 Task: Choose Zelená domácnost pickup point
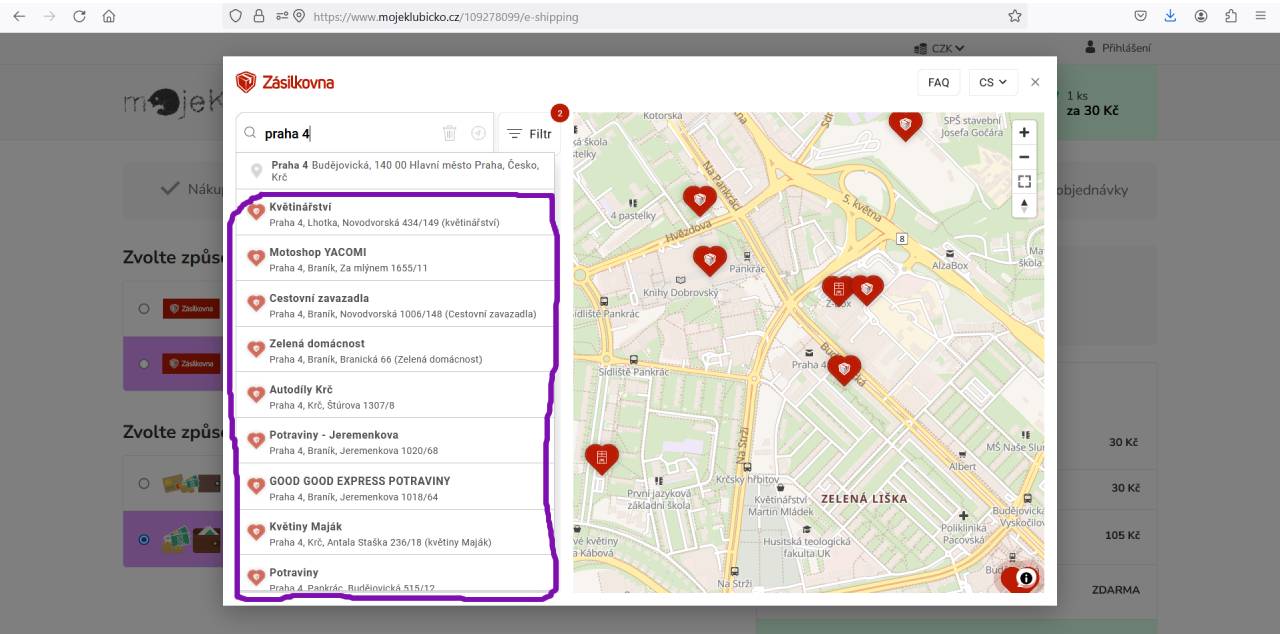tap(394, 350)
